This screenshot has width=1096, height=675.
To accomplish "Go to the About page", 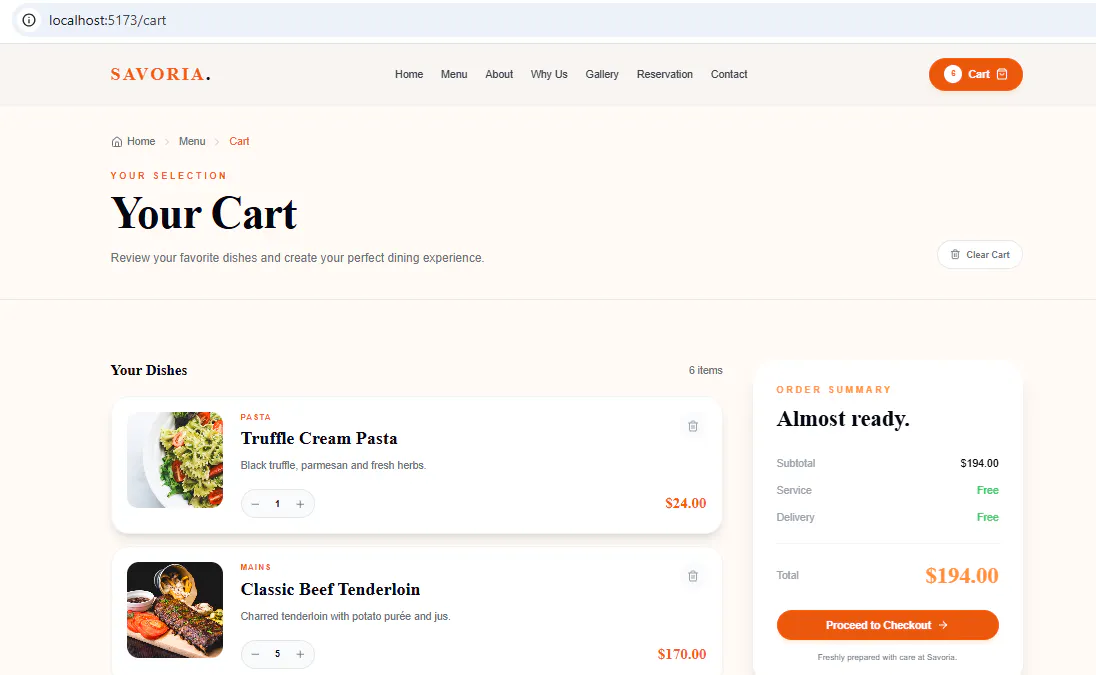I will point(499,74).
